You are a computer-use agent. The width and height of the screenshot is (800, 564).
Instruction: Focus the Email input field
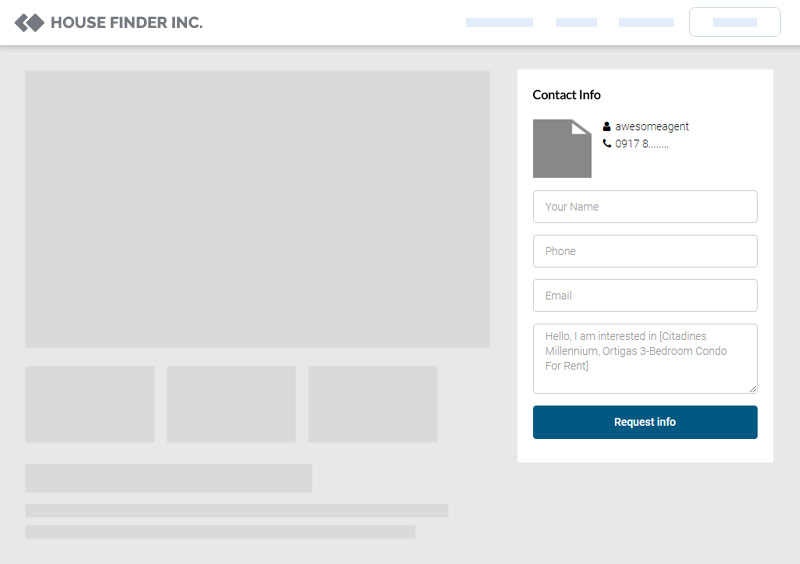645,296
